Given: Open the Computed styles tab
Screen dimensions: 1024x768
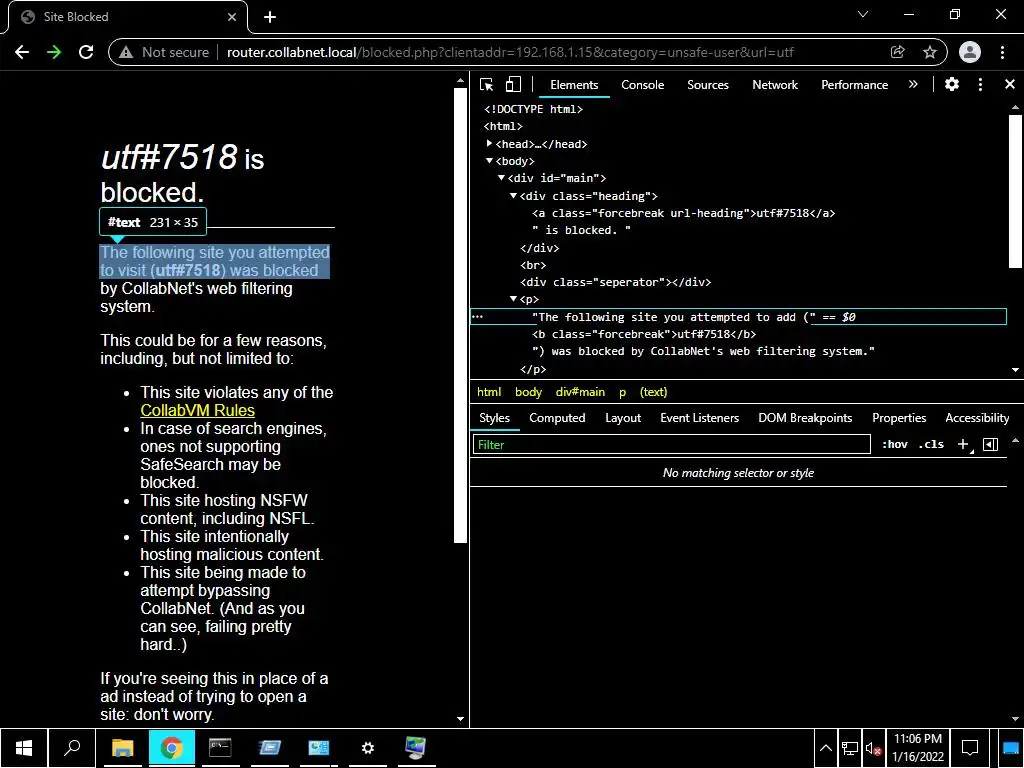Looking at the screenshot, I should (557, 418).
